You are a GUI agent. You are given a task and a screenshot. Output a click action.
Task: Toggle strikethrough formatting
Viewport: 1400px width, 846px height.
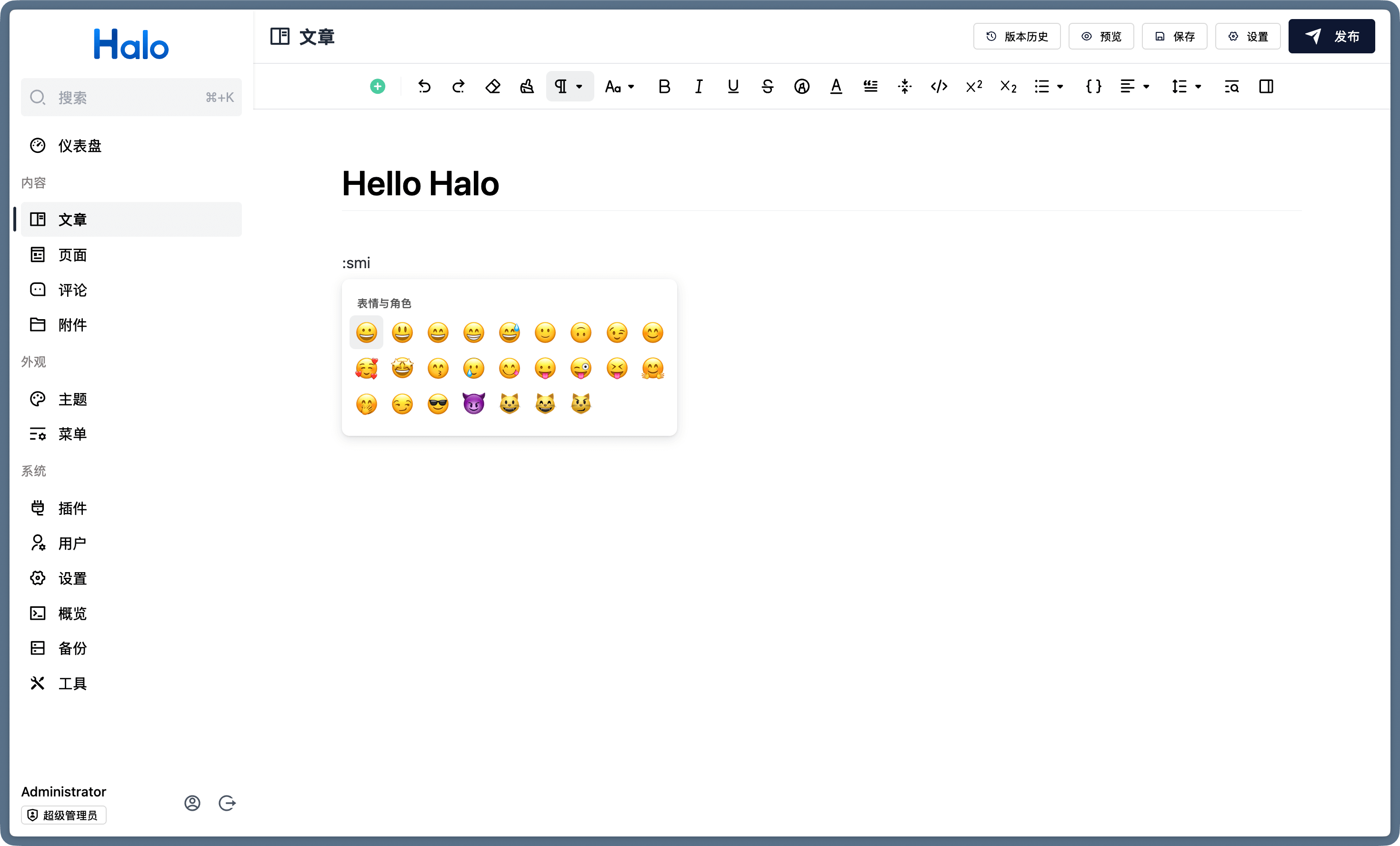coord(767,86)
